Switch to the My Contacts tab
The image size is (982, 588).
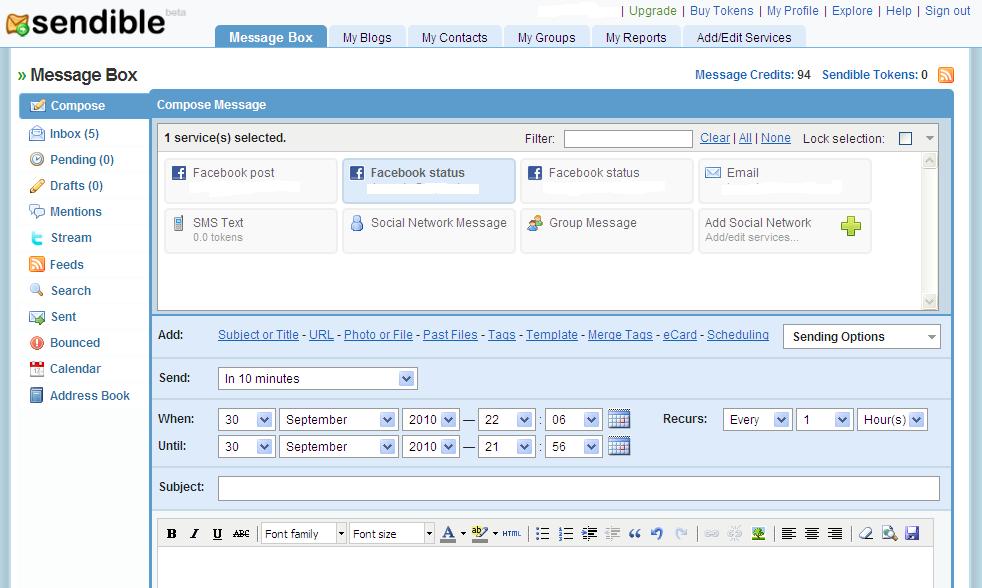pos(455,37)
